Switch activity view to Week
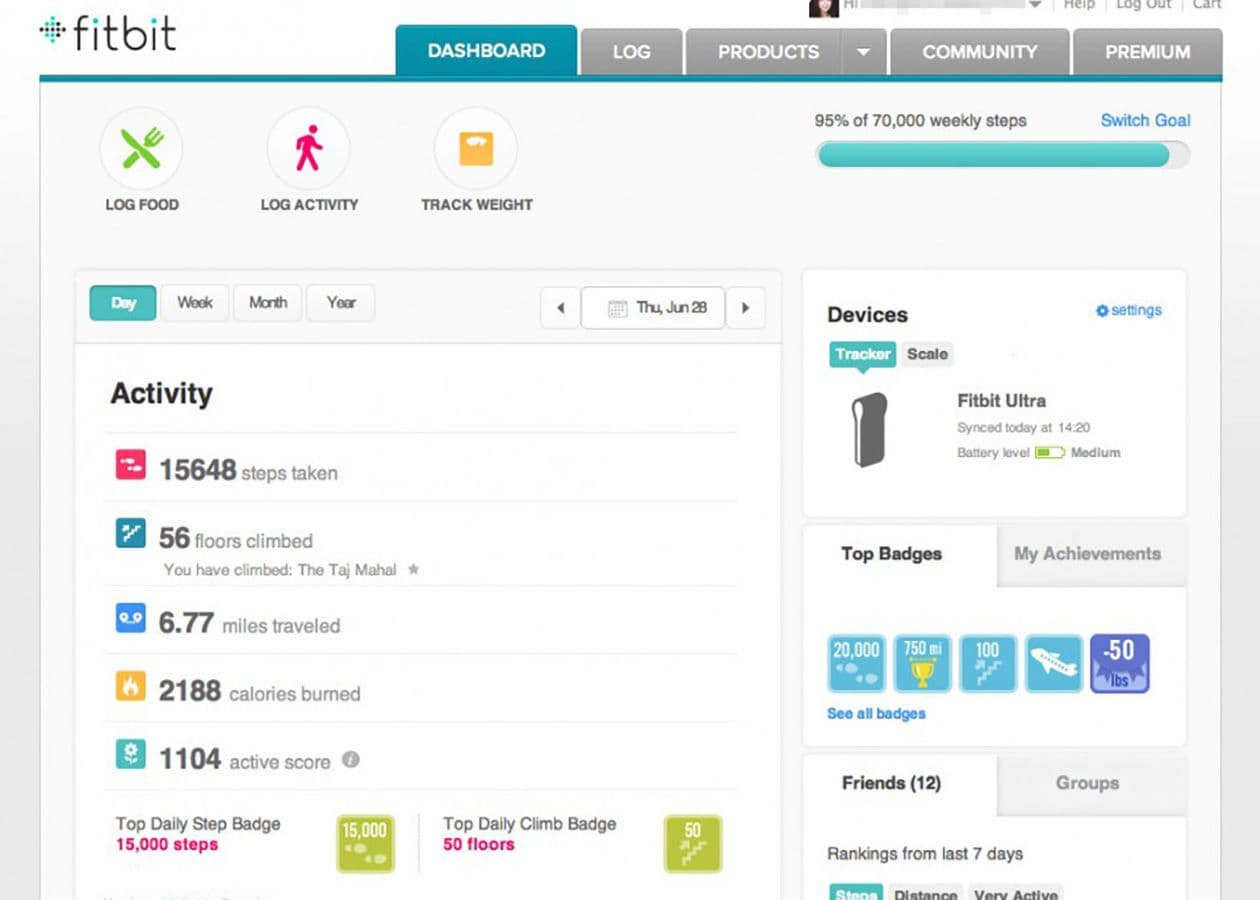 [194, 303]
